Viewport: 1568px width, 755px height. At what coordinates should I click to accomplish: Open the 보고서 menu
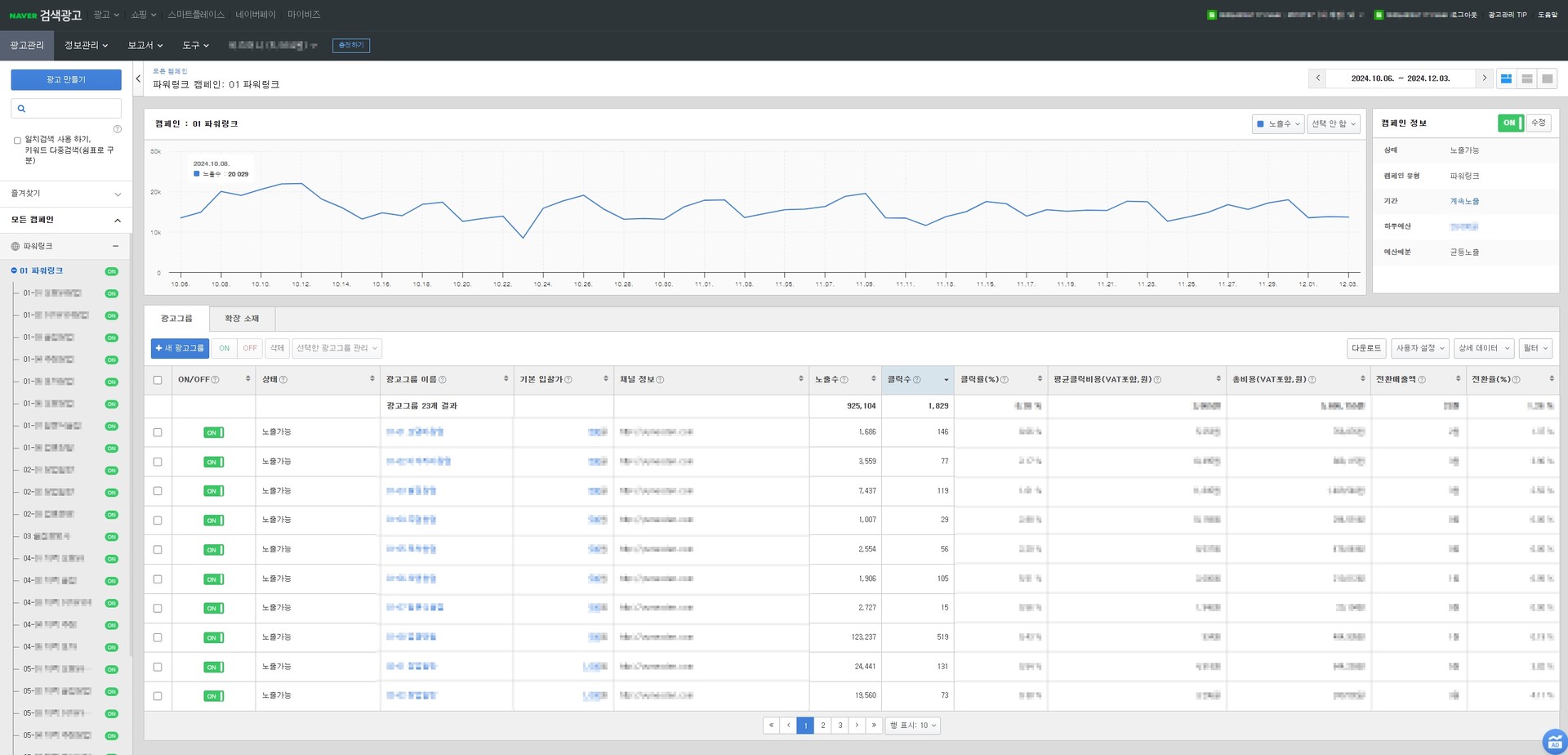coord(145,46)
